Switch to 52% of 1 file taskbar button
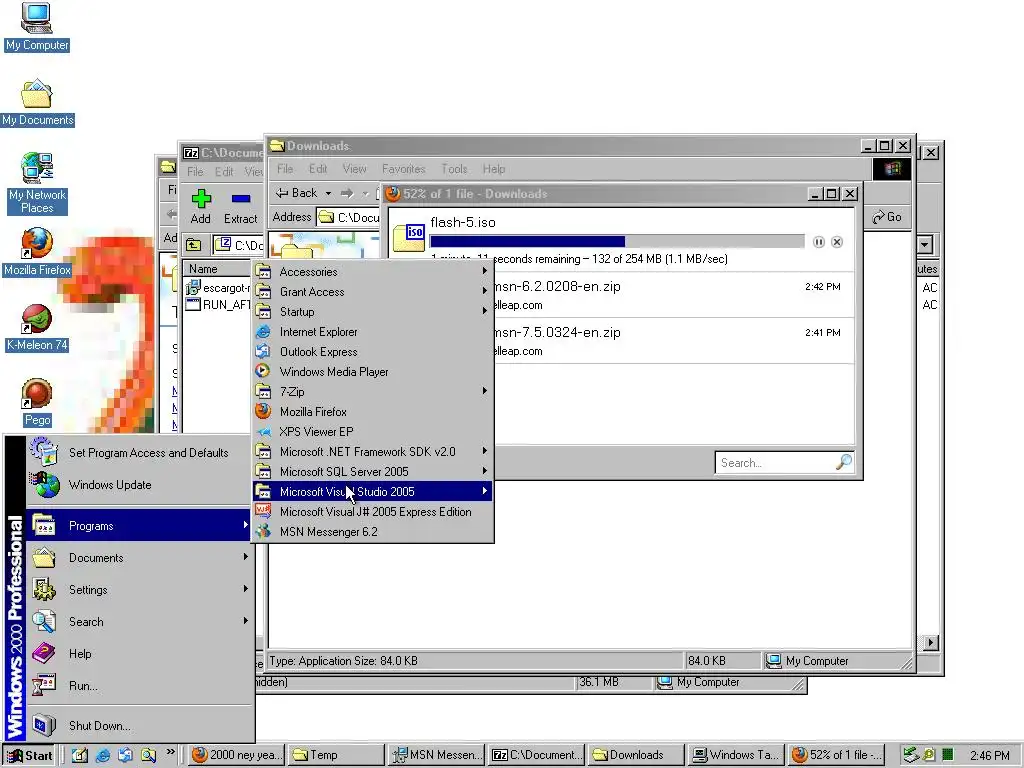 (837, 755)
